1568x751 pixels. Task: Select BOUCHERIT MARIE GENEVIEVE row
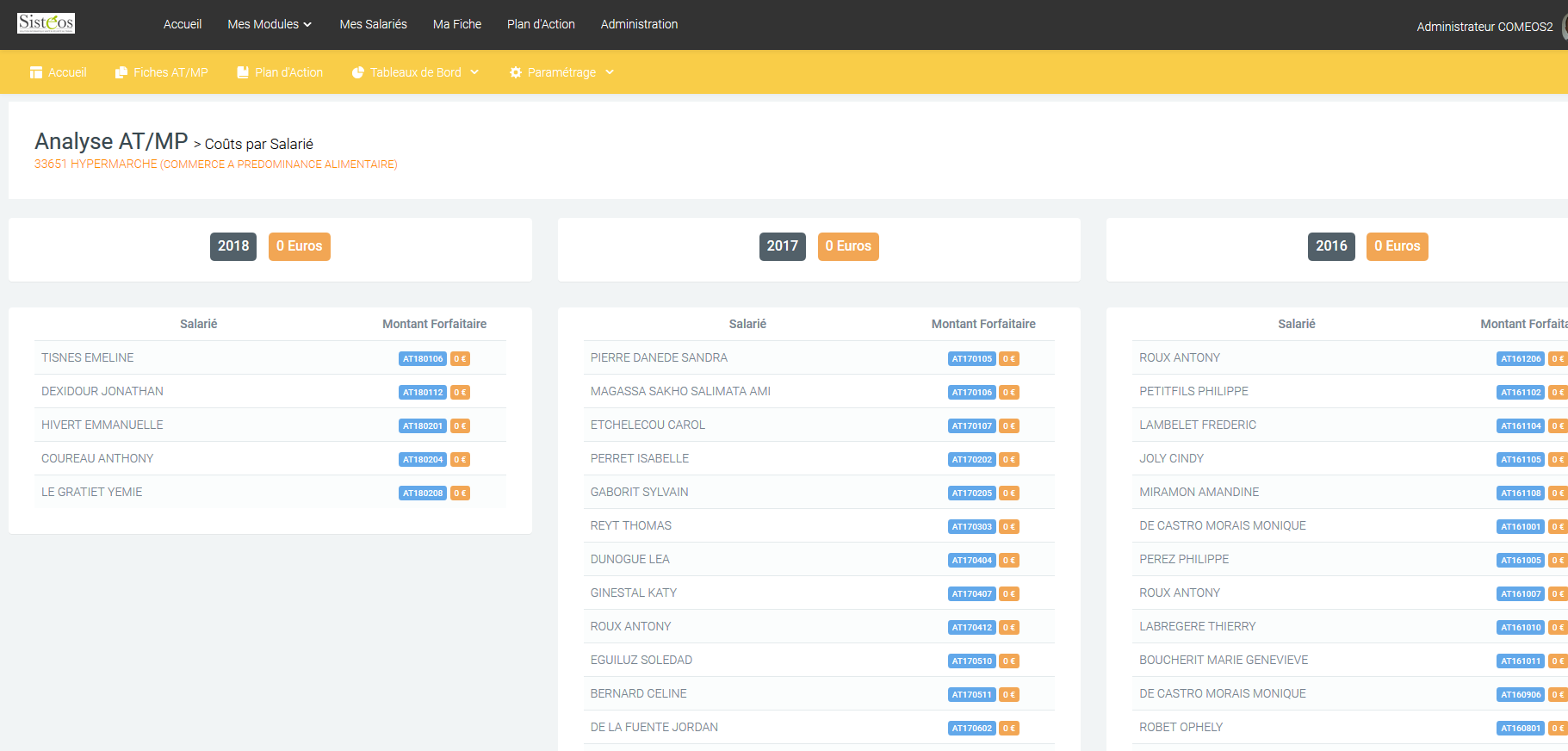1350,660
